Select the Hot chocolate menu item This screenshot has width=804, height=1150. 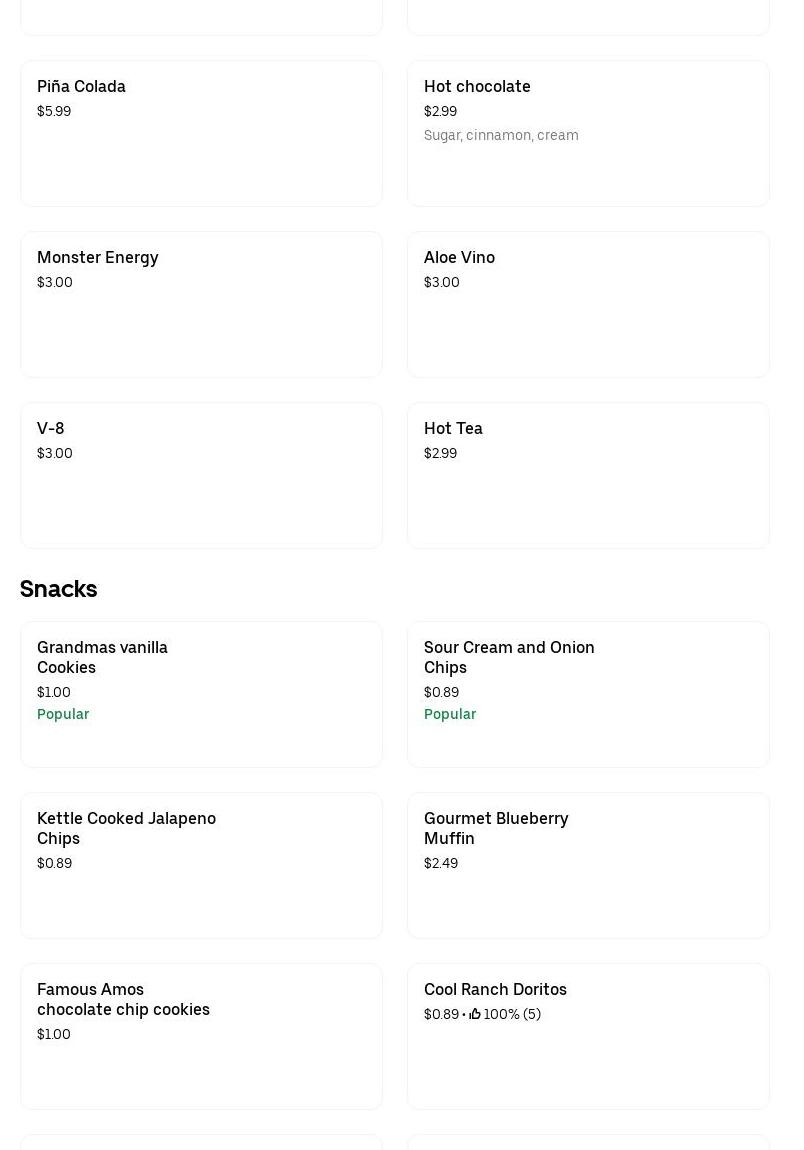pyautogui.click(x=588, y=133)
